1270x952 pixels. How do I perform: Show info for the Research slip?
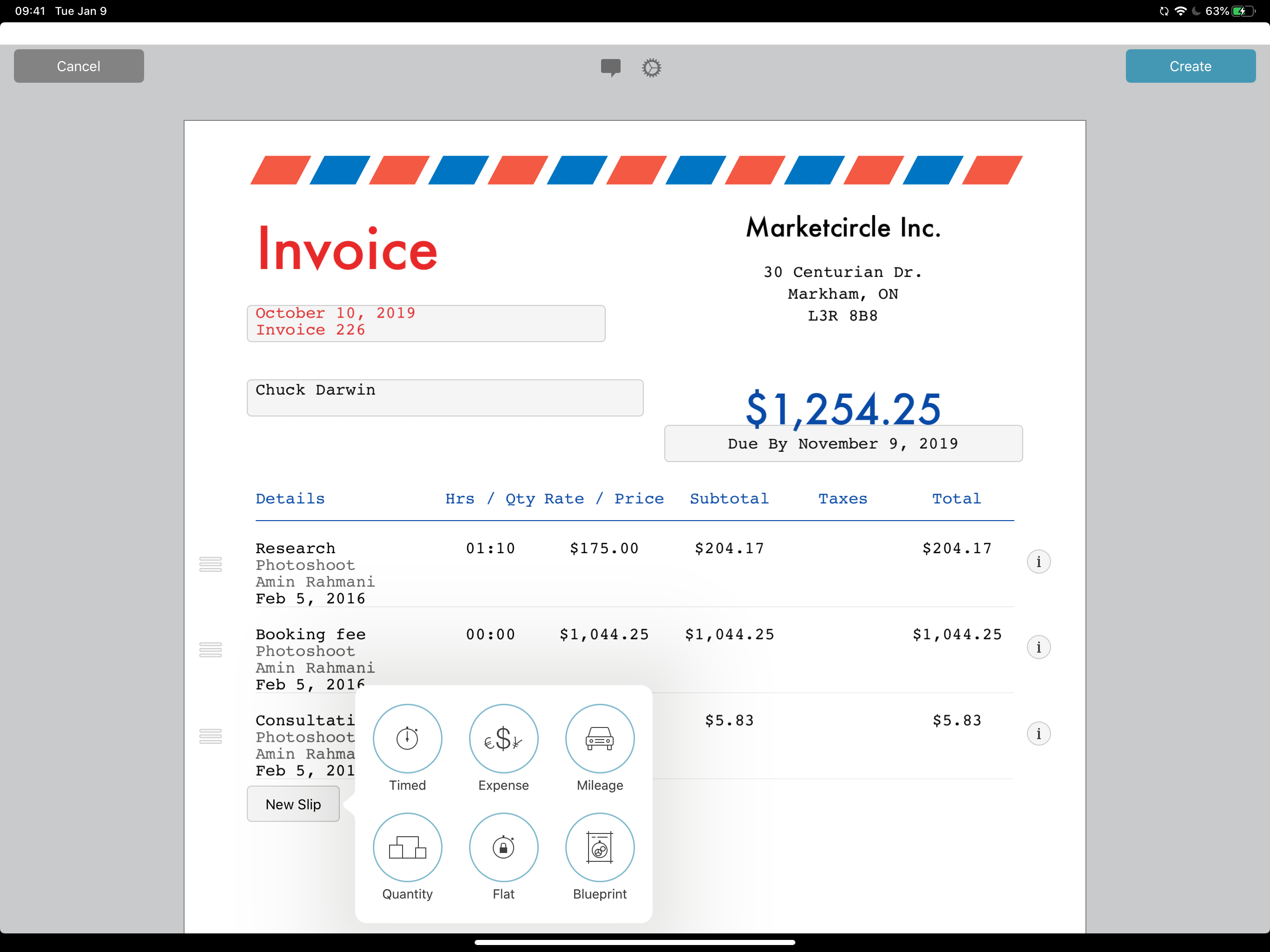pyautogui.click(x=1038, y=562)
